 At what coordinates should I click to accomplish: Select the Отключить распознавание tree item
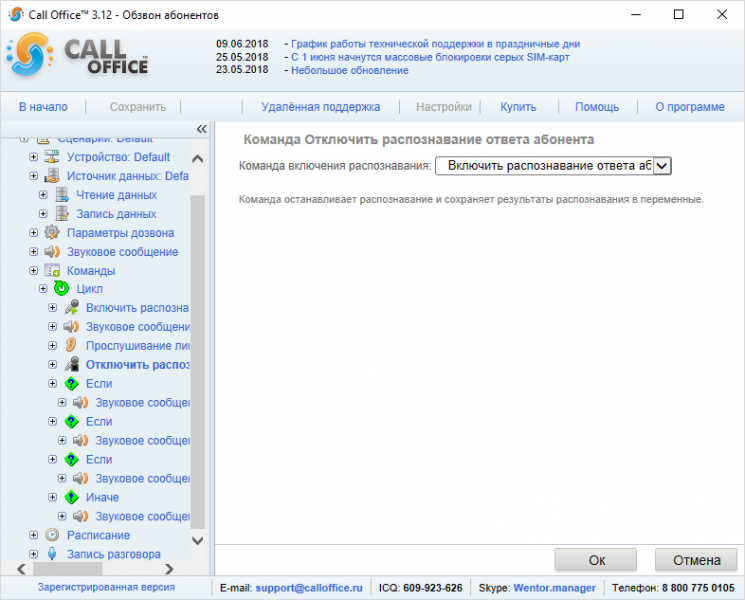point(137,365)
